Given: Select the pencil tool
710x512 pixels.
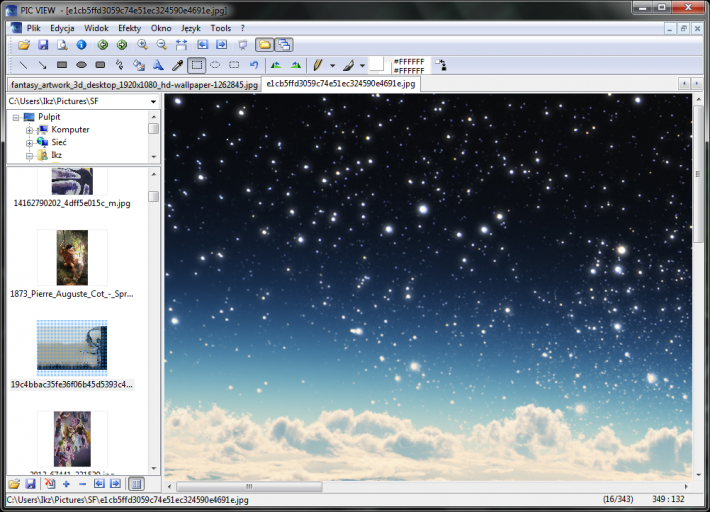Looking at the screenshot, I should click(317, 65).
